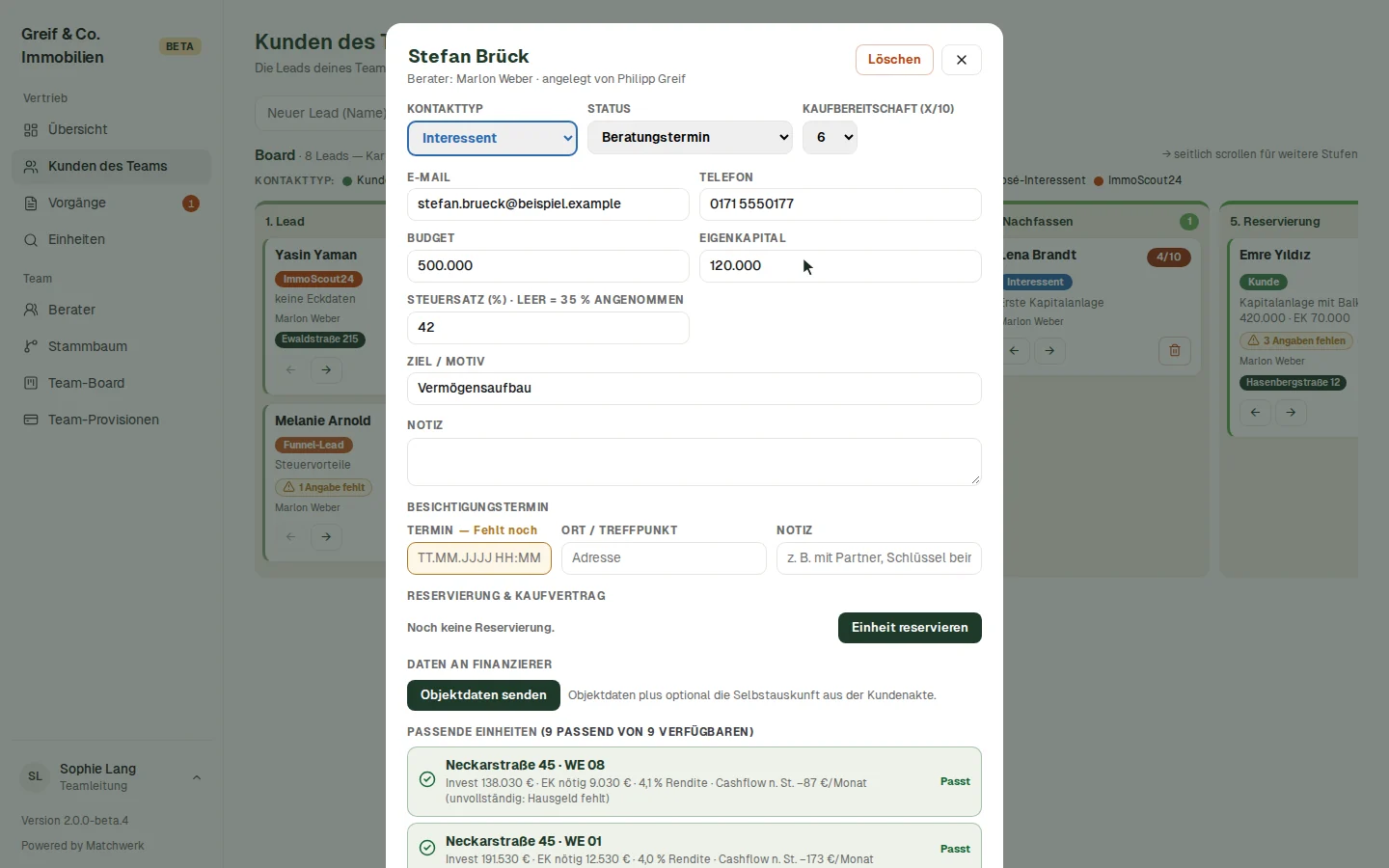Click the large Notiz text area
The width and height of the screenshot is (1389, 868).
click(694, 462)
